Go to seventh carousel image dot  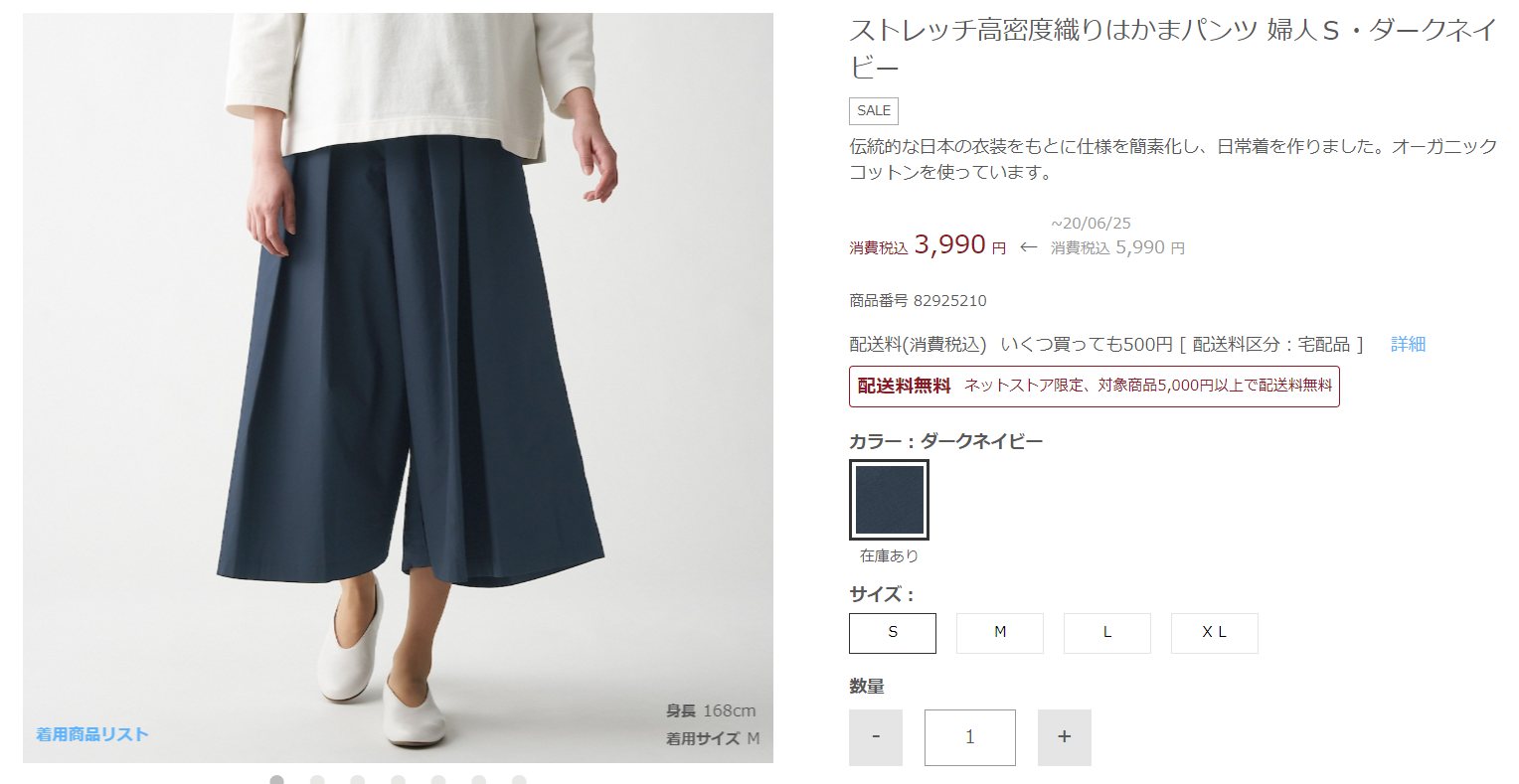coord(519,780)
